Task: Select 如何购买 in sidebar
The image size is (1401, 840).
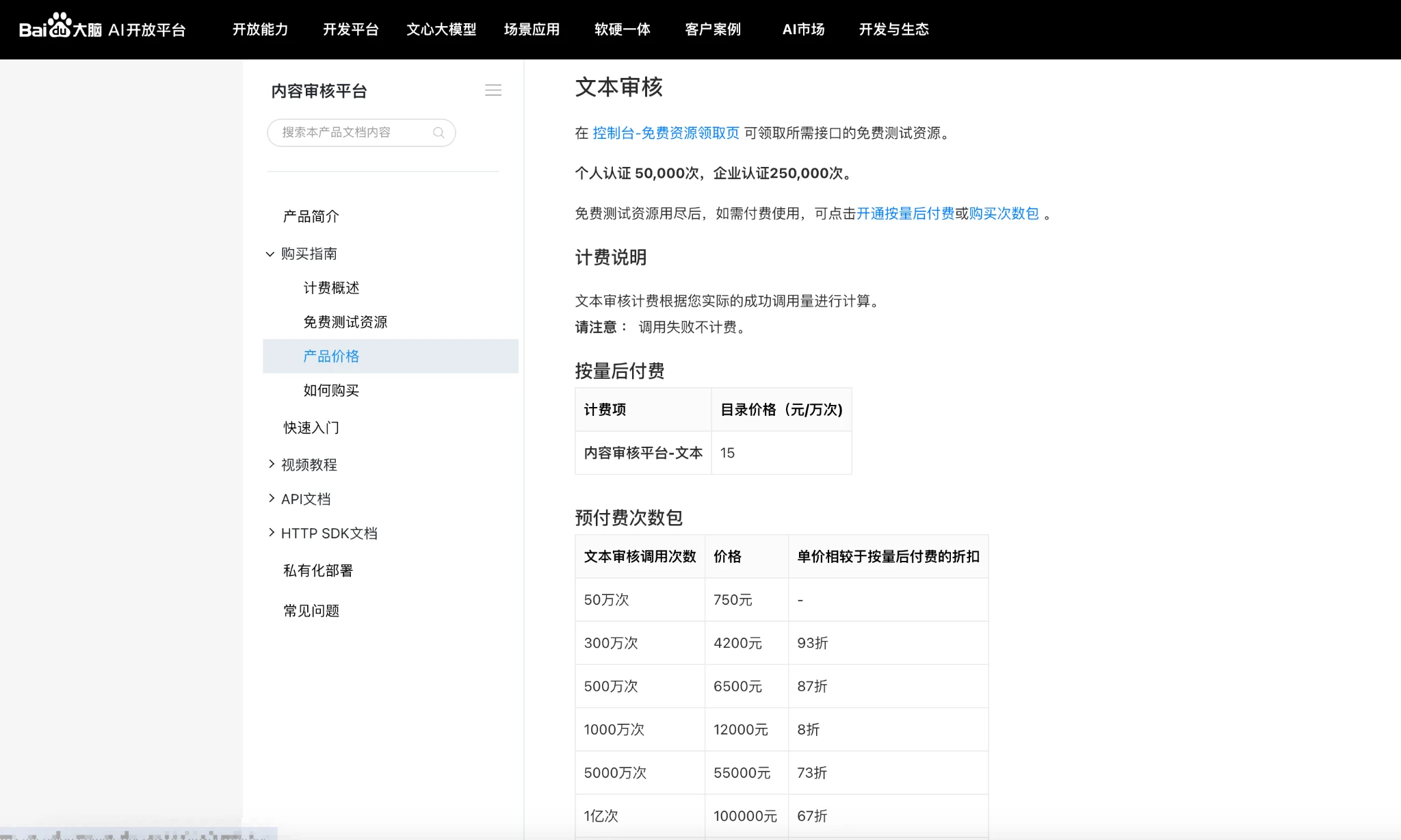Action: [x=331, y=391]
